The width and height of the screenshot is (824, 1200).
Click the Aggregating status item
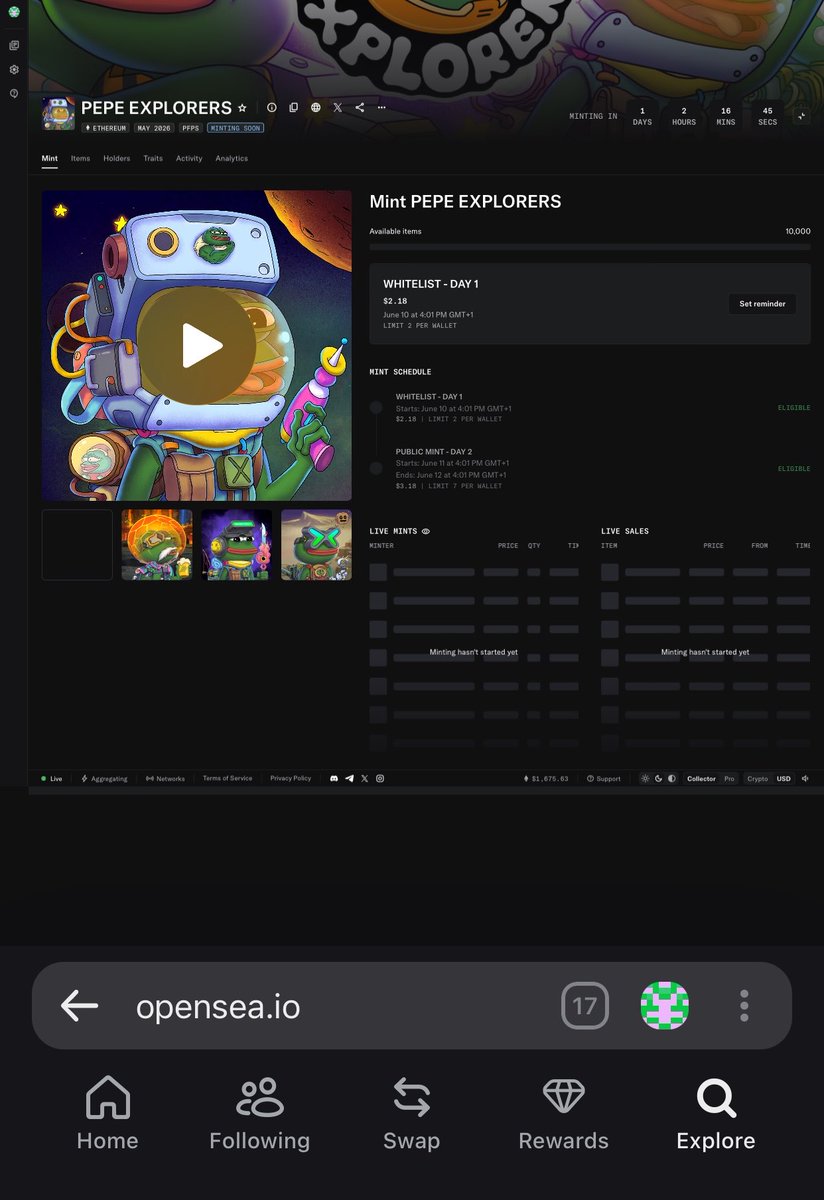click(x=104, y=778)
